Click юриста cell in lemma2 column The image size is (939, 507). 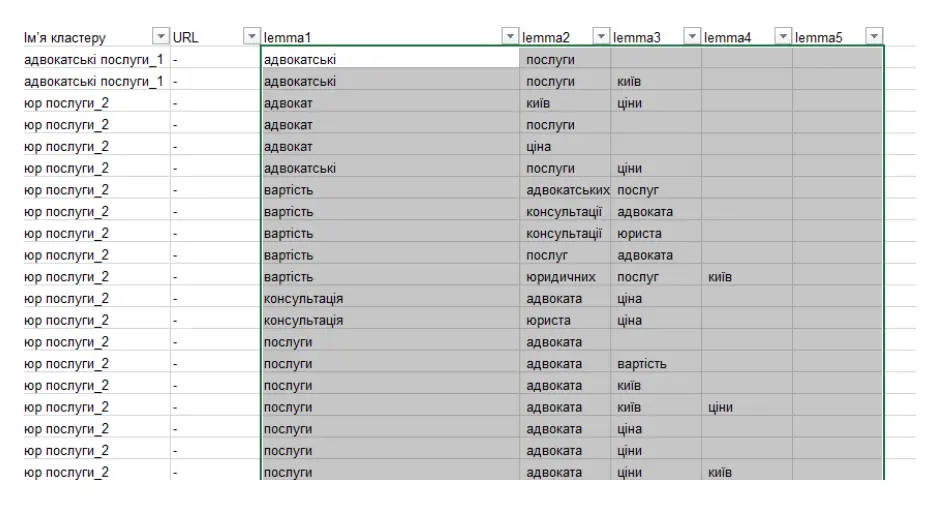click(x=565, y=320)
